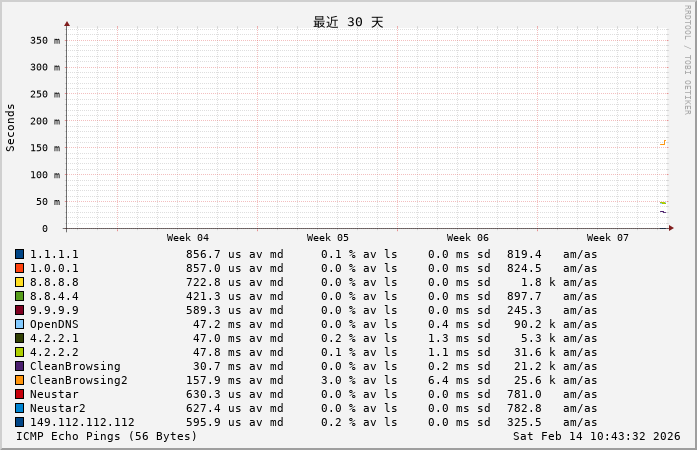697x450 pixels.
Task: Click the Week 06 axis label
Action: click(x=468, y=238)
